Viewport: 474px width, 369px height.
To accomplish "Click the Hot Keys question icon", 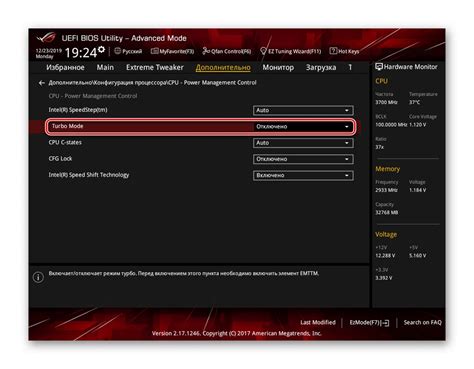I will coord(333,51).
